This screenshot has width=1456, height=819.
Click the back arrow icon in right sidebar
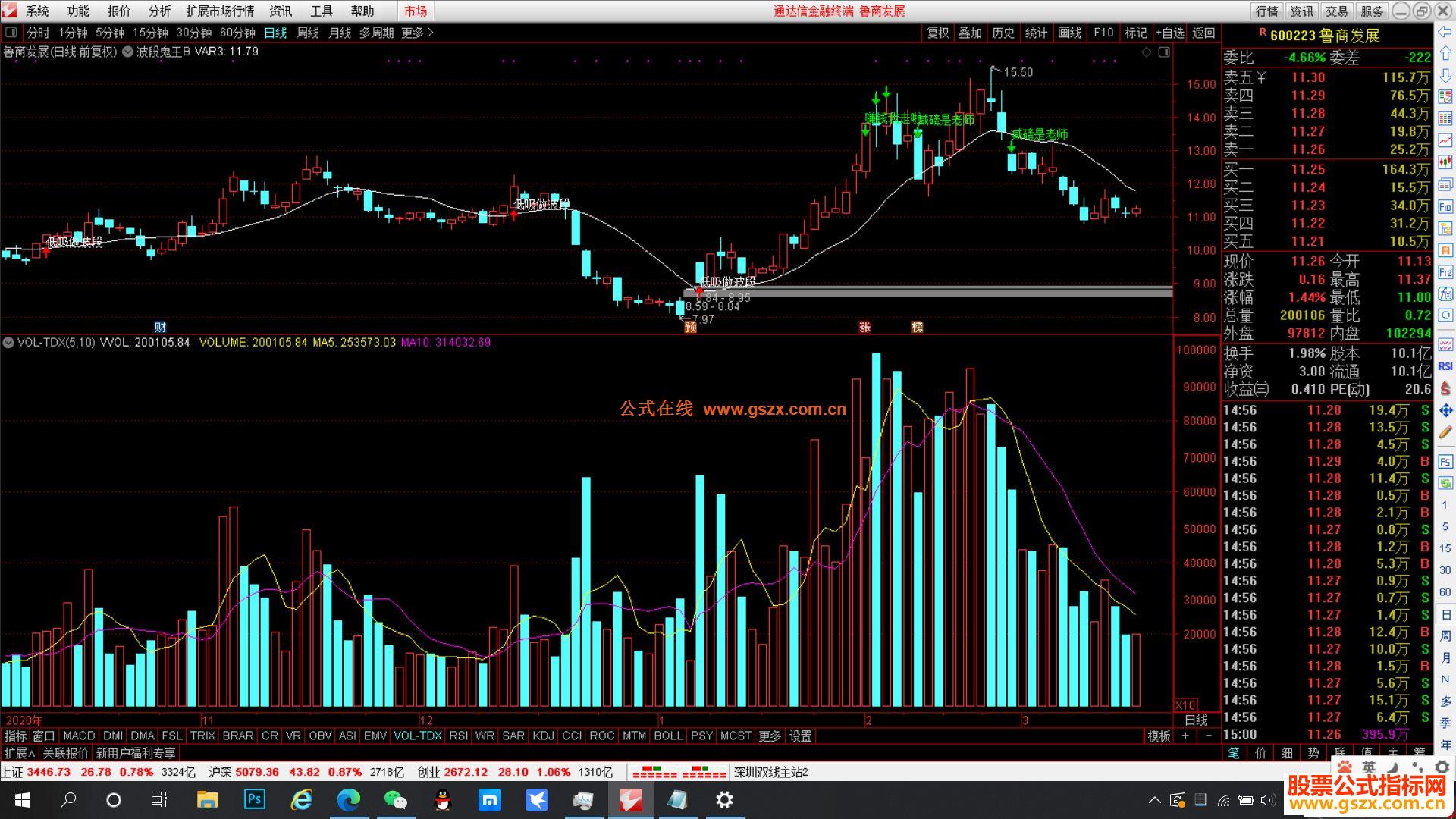coord(1445,32)
